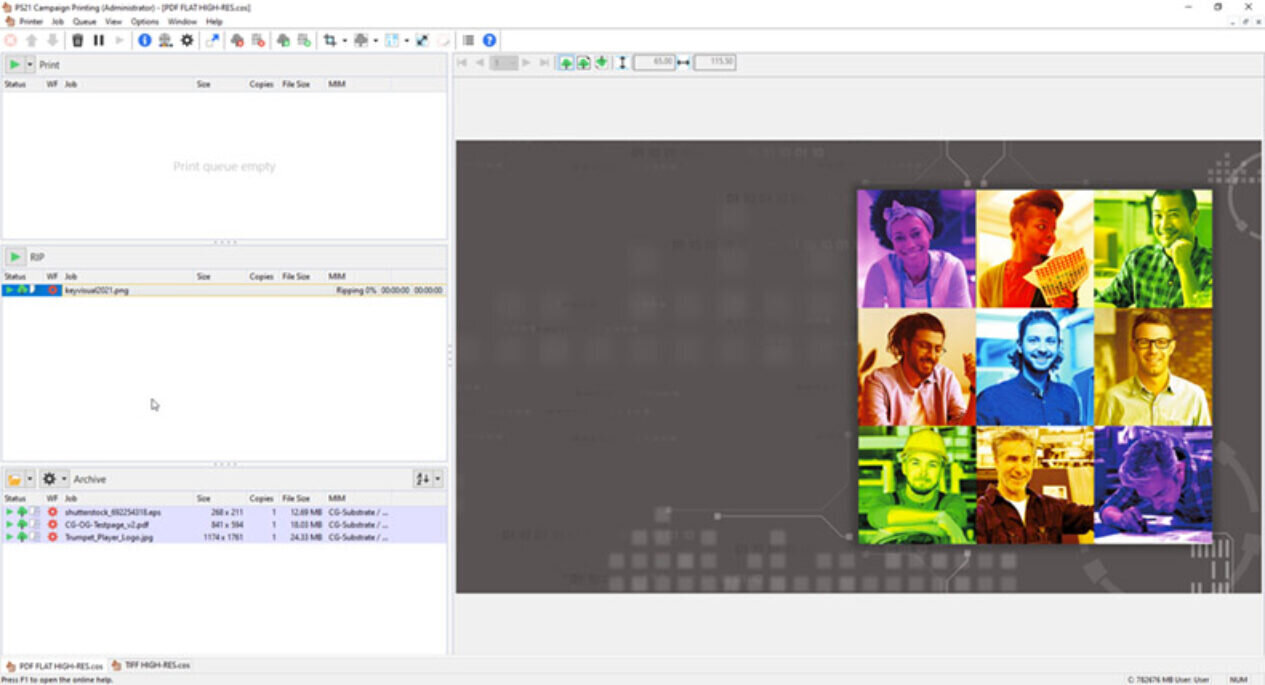Switch to the TIFF HIGH-RES.cos tab
The image size is (1265, 685).
coord(151,665)
